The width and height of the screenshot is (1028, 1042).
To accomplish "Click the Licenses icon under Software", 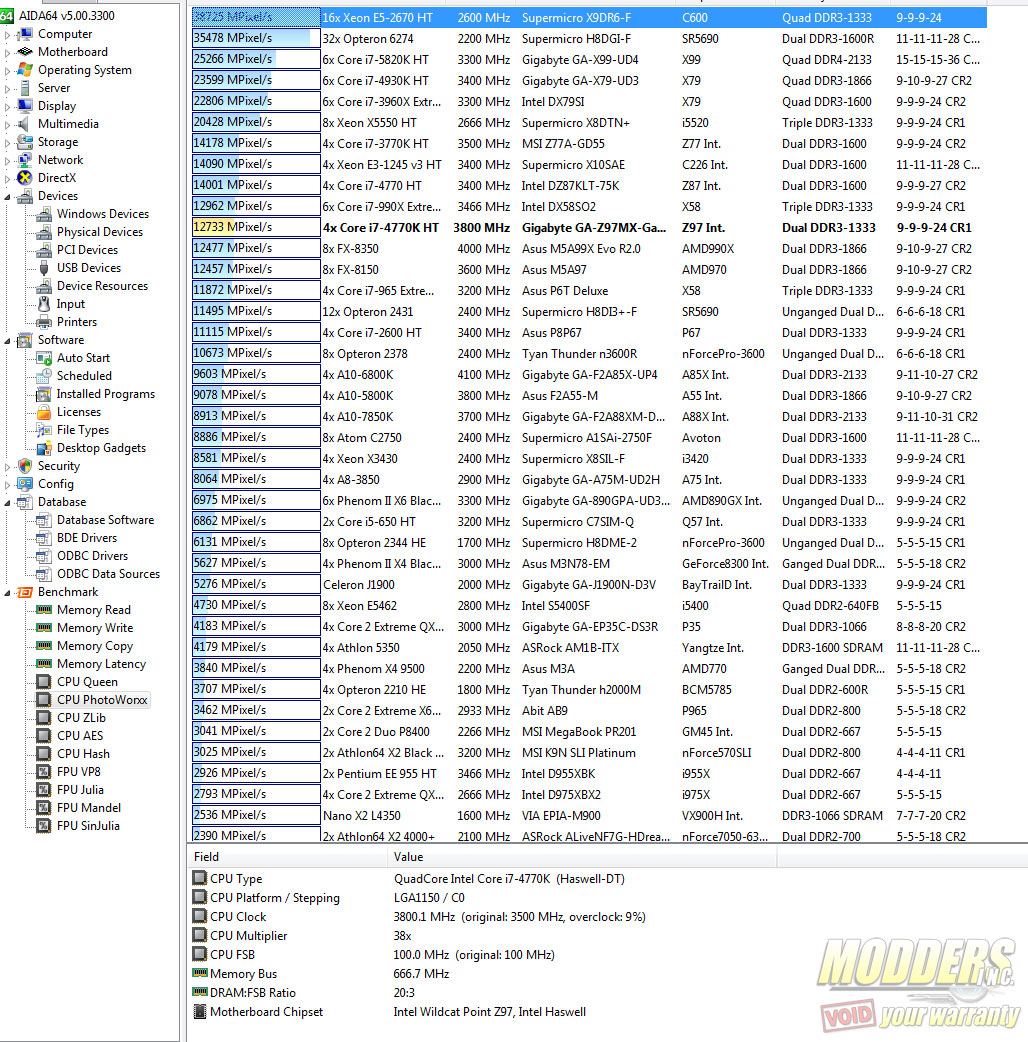I will point(44,412).
